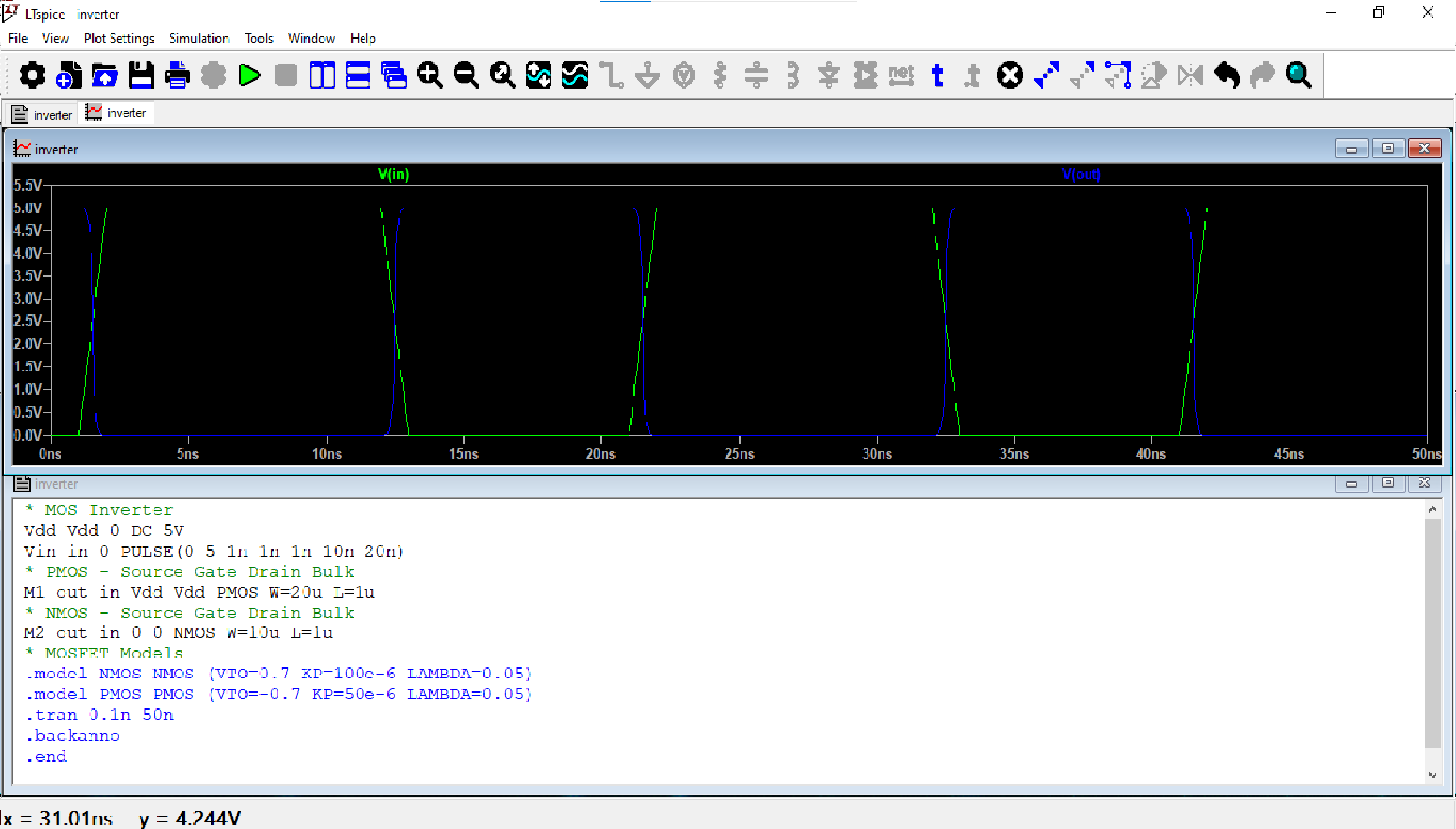Open the View menu

pyautogui.click(x=55, y=39)
